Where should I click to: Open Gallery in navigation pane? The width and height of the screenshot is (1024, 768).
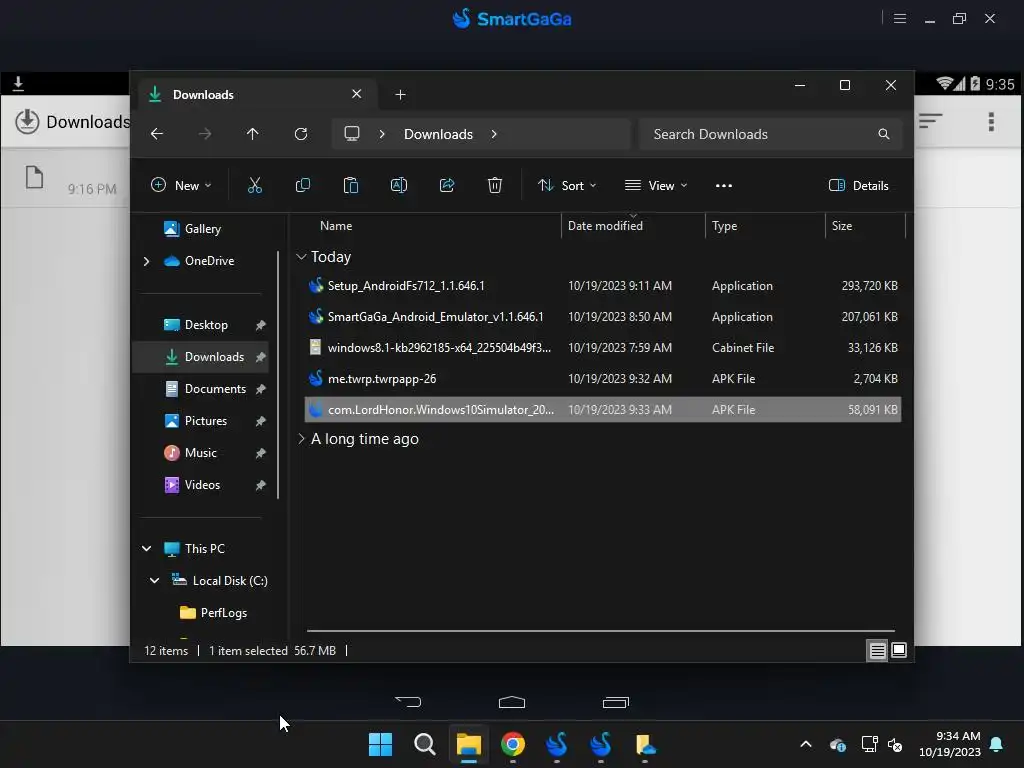(x=193, y=229)
